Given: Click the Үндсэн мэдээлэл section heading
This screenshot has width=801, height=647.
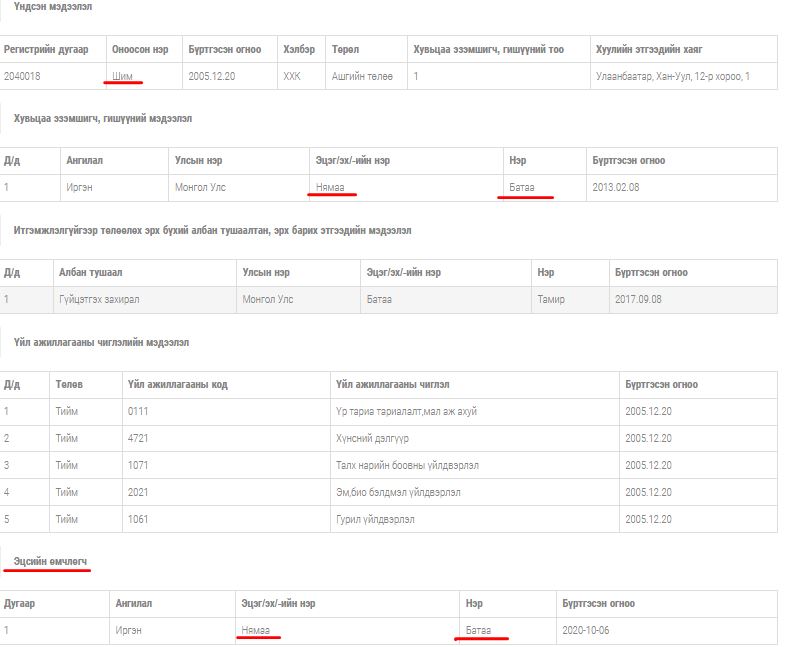Looking at the screenshot, I should 52,6.
